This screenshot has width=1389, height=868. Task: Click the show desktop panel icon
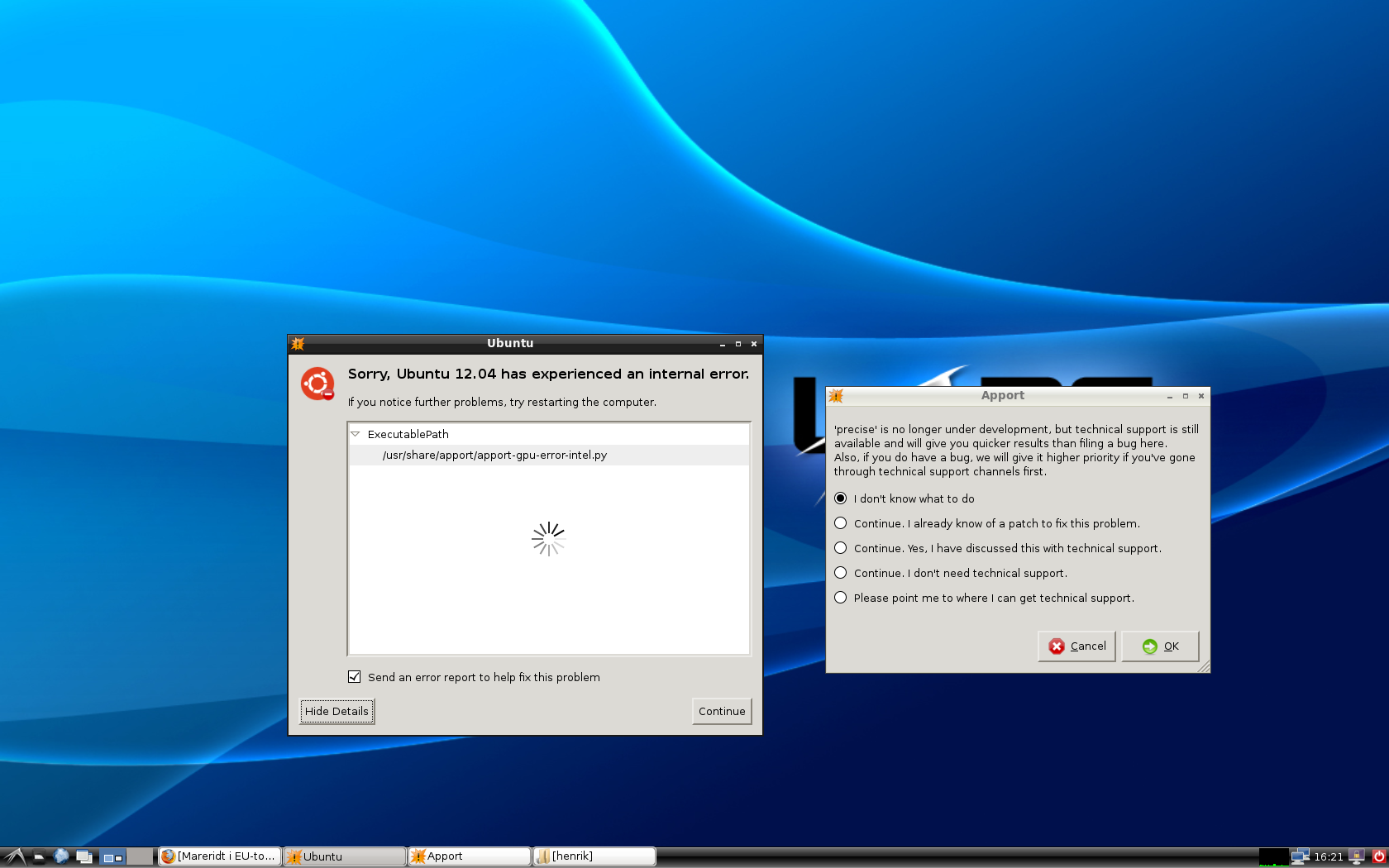point(84,857)
